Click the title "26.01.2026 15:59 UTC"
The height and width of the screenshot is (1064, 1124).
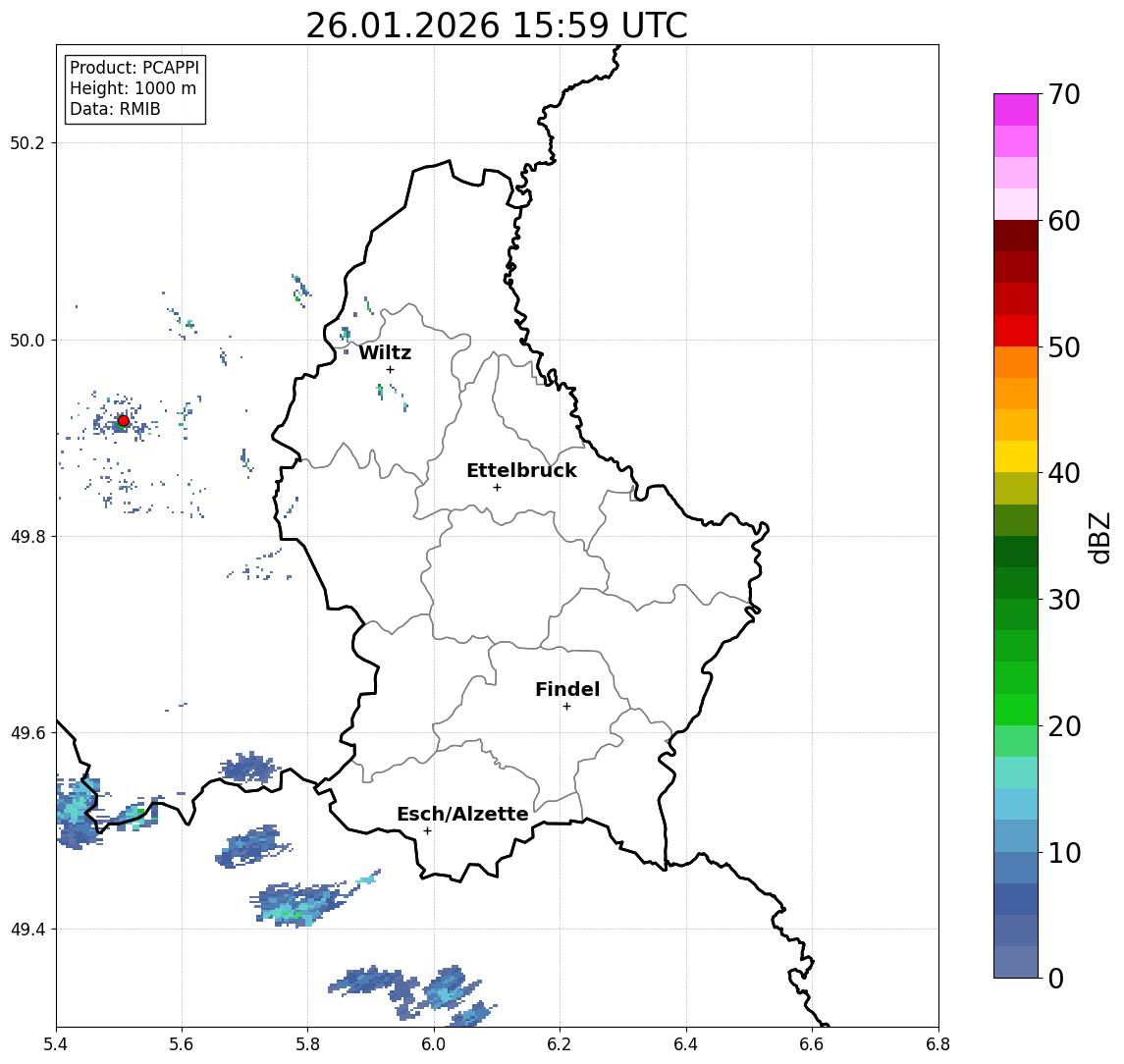tap(496, 26)
